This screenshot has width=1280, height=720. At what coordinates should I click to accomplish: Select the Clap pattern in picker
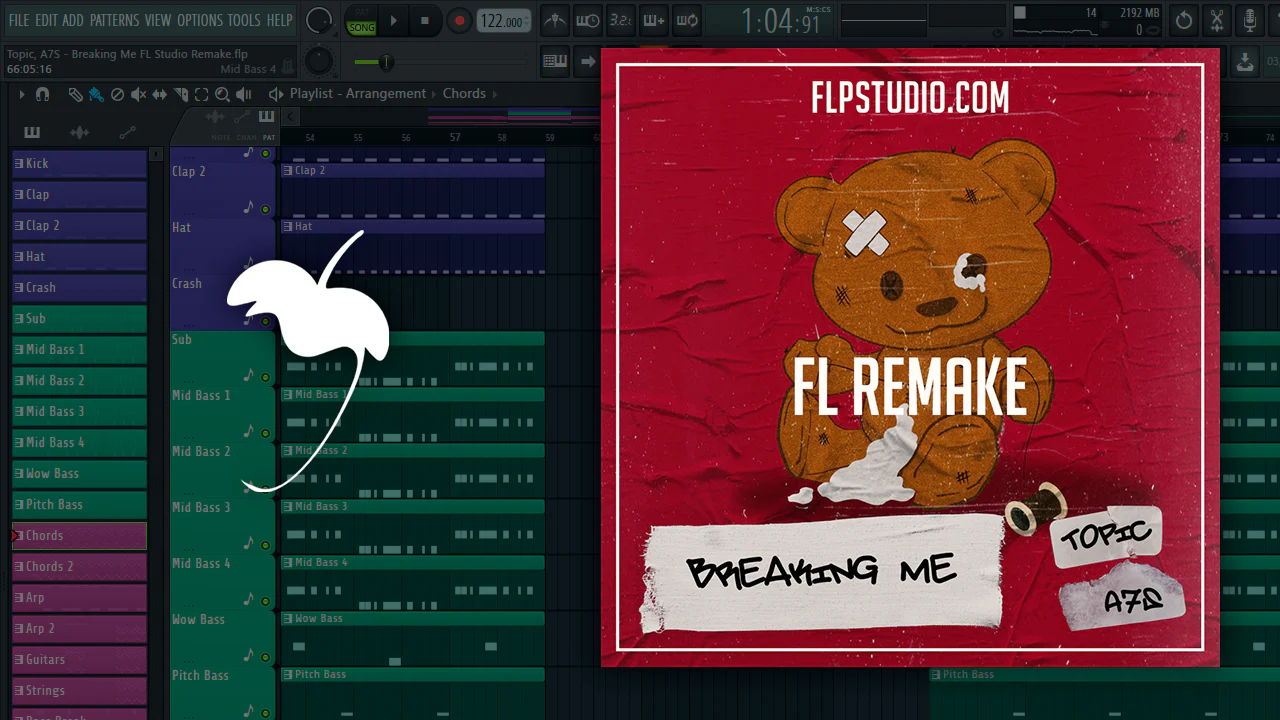79,195
